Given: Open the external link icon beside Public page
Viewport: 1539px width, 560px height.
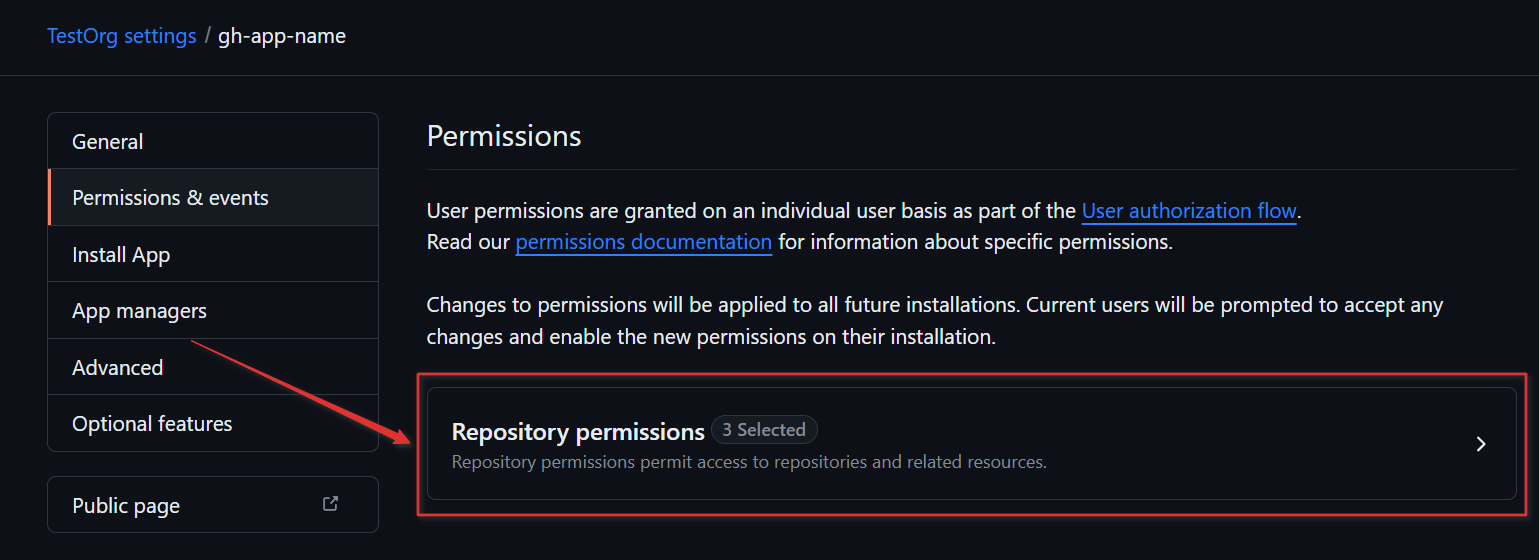Looking at the screenshot, I should pyautogui.click(x=330, y=504).
